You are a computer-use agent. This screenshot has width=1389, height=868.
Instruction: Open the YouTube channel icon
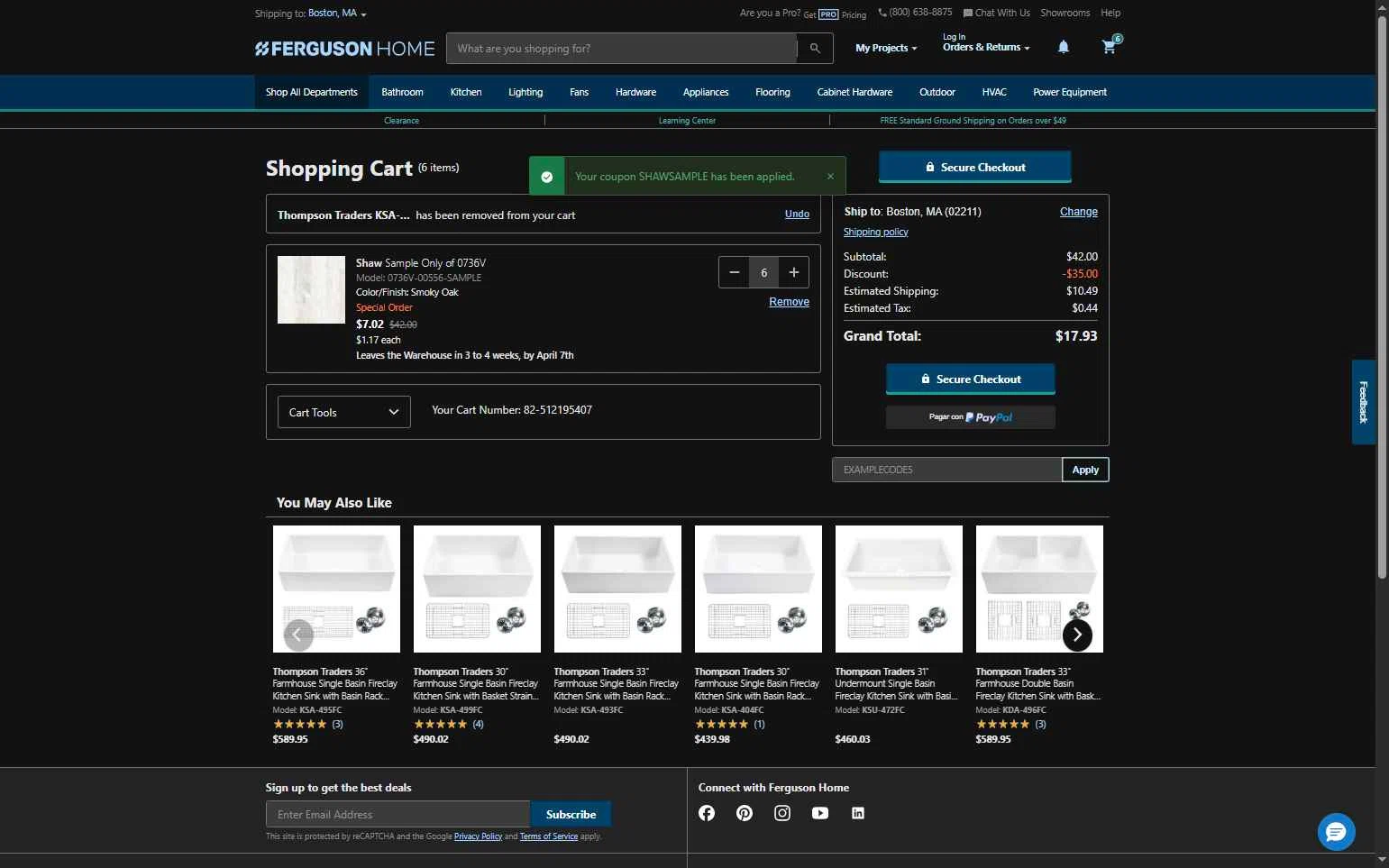[820, 813]
